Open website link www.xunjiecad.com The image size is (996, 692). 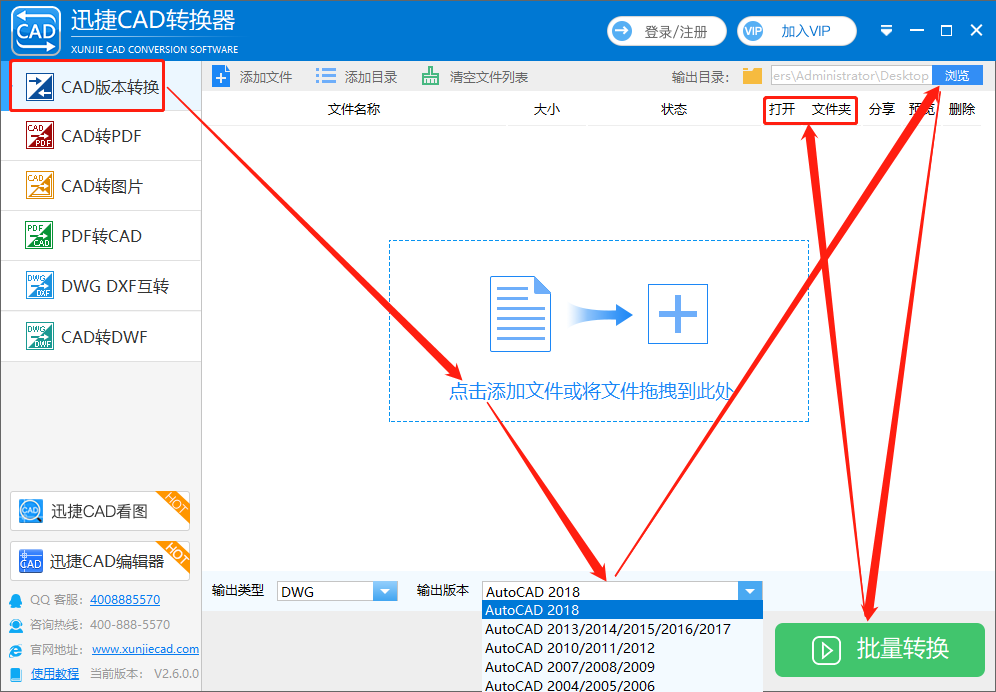145,649
